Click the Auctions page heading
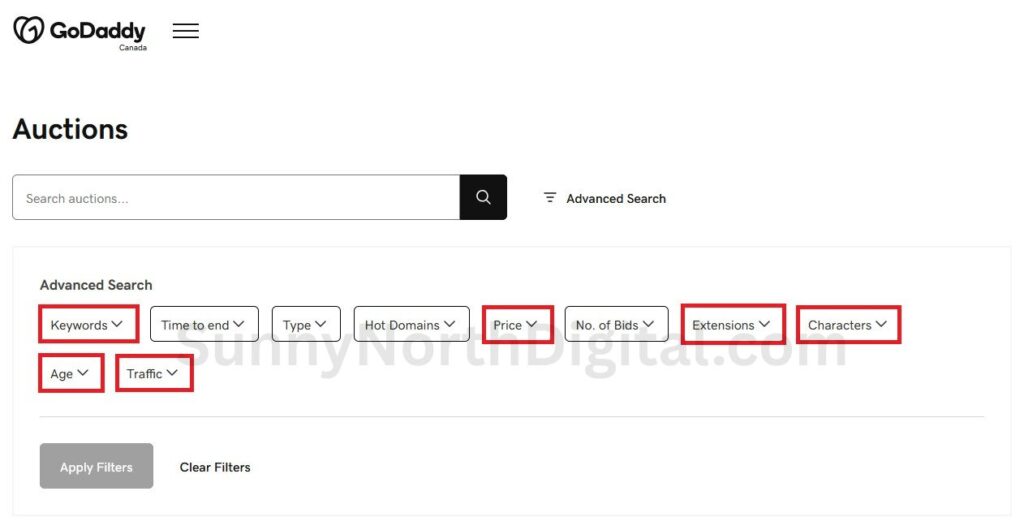 click(70, 129)
